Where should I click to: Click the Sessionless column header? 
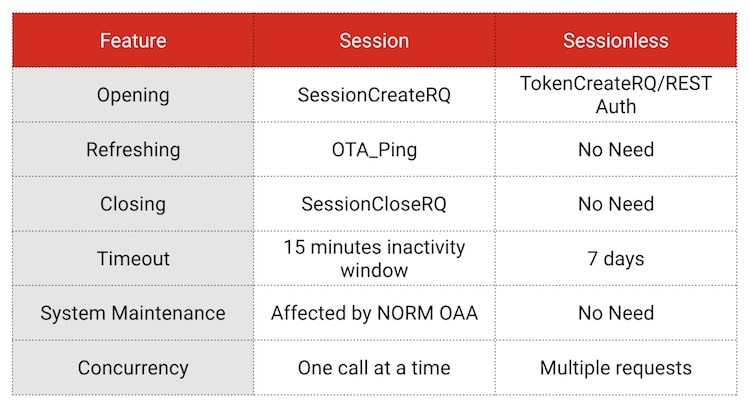coord(615,41)
